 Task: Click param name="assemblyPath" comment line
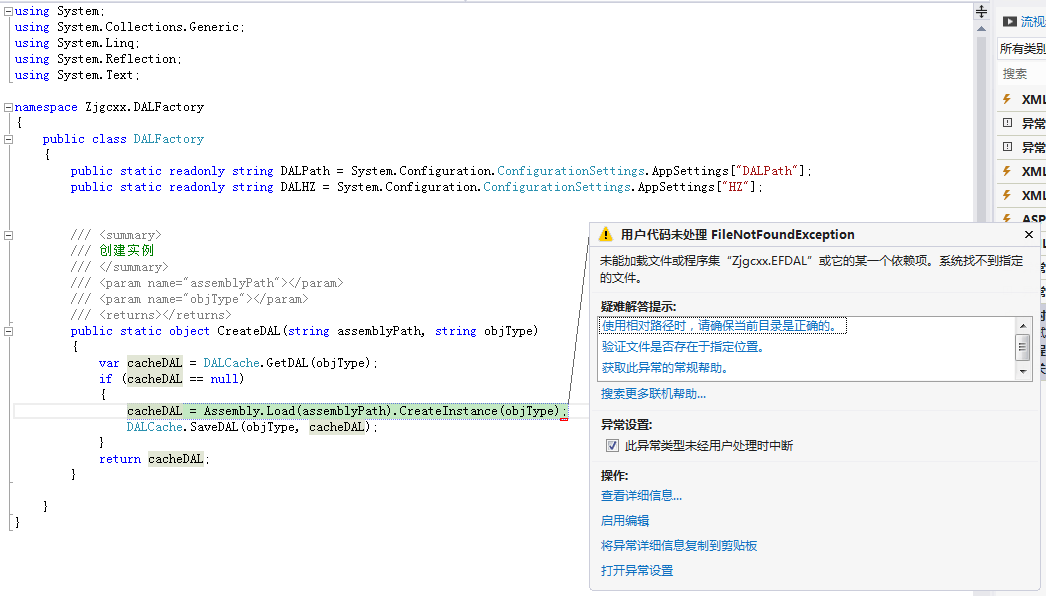point(207,283)
